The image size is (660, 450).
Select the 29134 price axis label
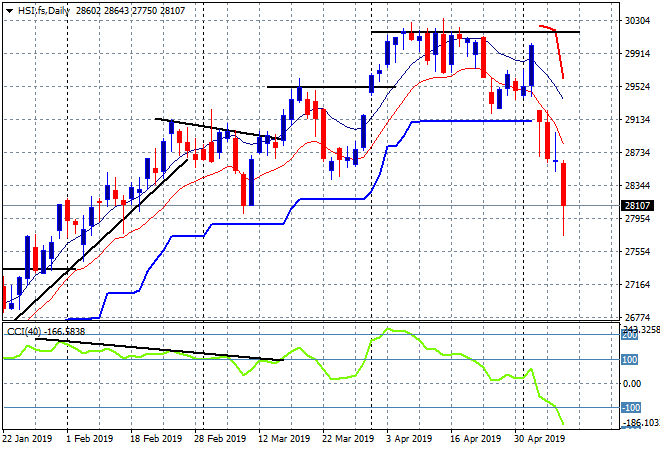637,120
